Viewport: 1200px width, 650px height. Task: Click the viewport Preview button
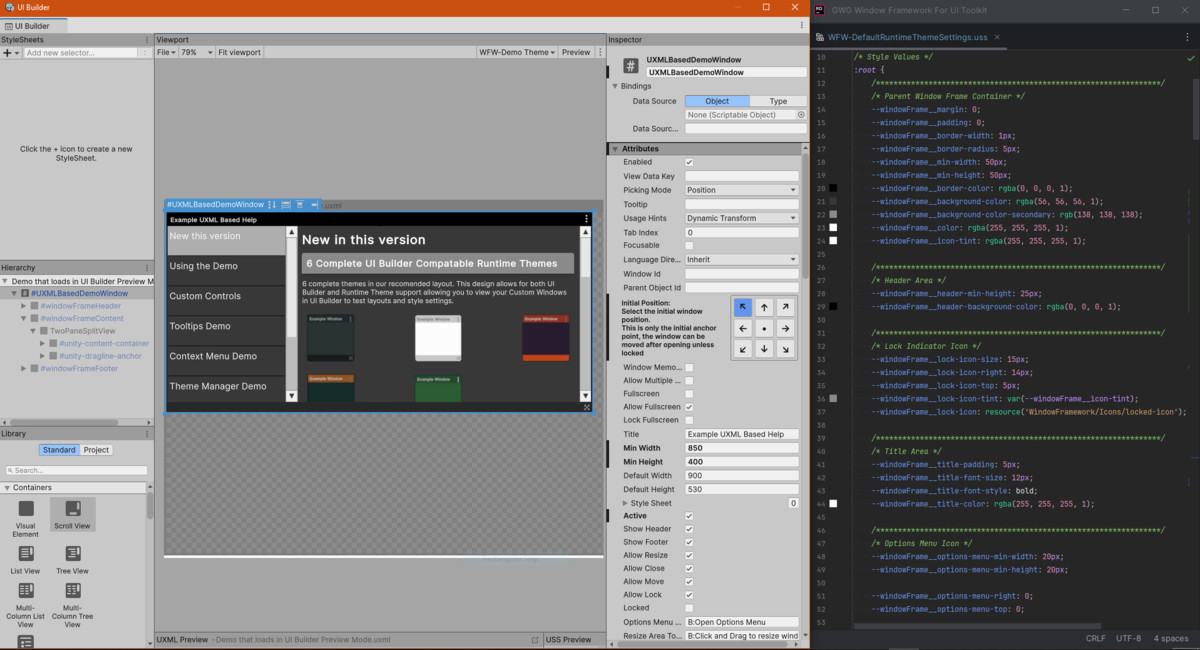(575, 53)
